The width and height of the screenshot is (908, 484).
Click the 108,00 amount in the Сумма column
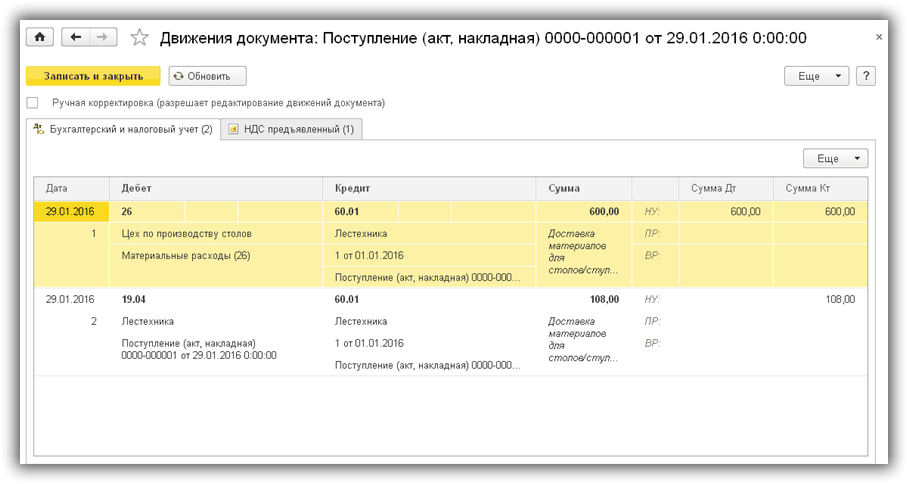(604, 299)
